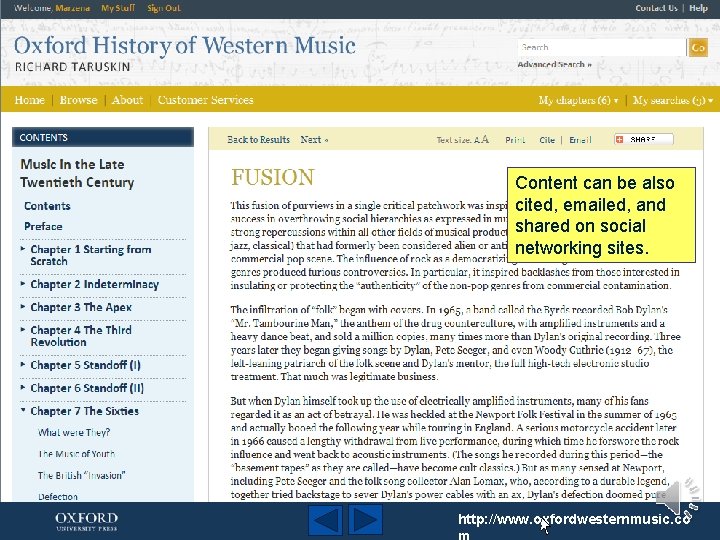Expand Chapter 2 Indeterminacy arrow
The width and height of the screenshot is (720, 540).
click(x=23, y=284)
